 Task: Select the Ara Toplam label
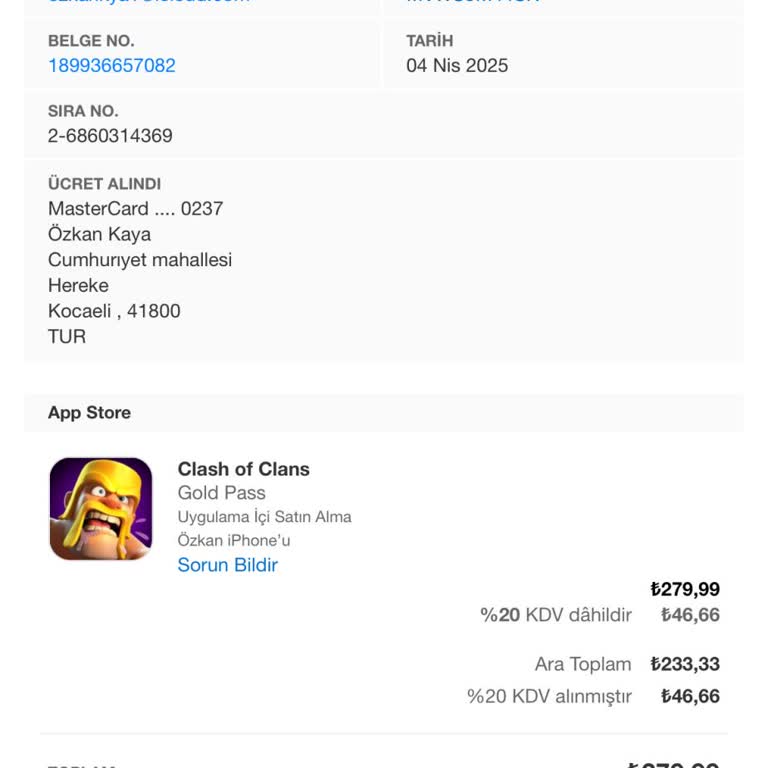583,665
